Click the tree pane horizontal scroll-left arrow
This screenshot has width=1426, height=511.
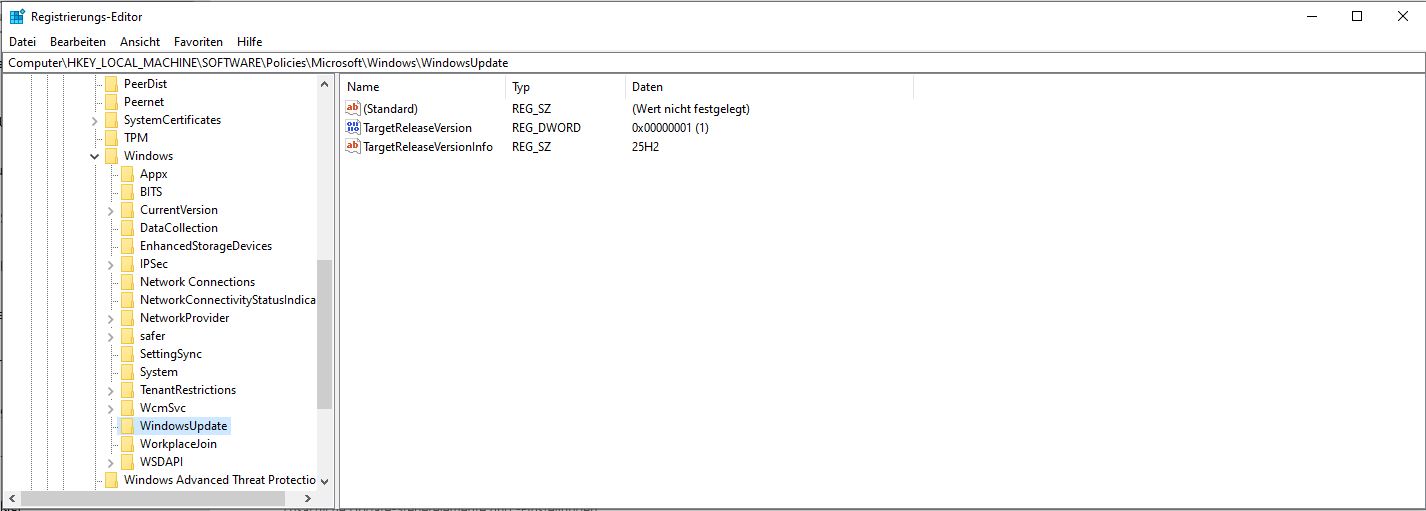tap(10, 498)
